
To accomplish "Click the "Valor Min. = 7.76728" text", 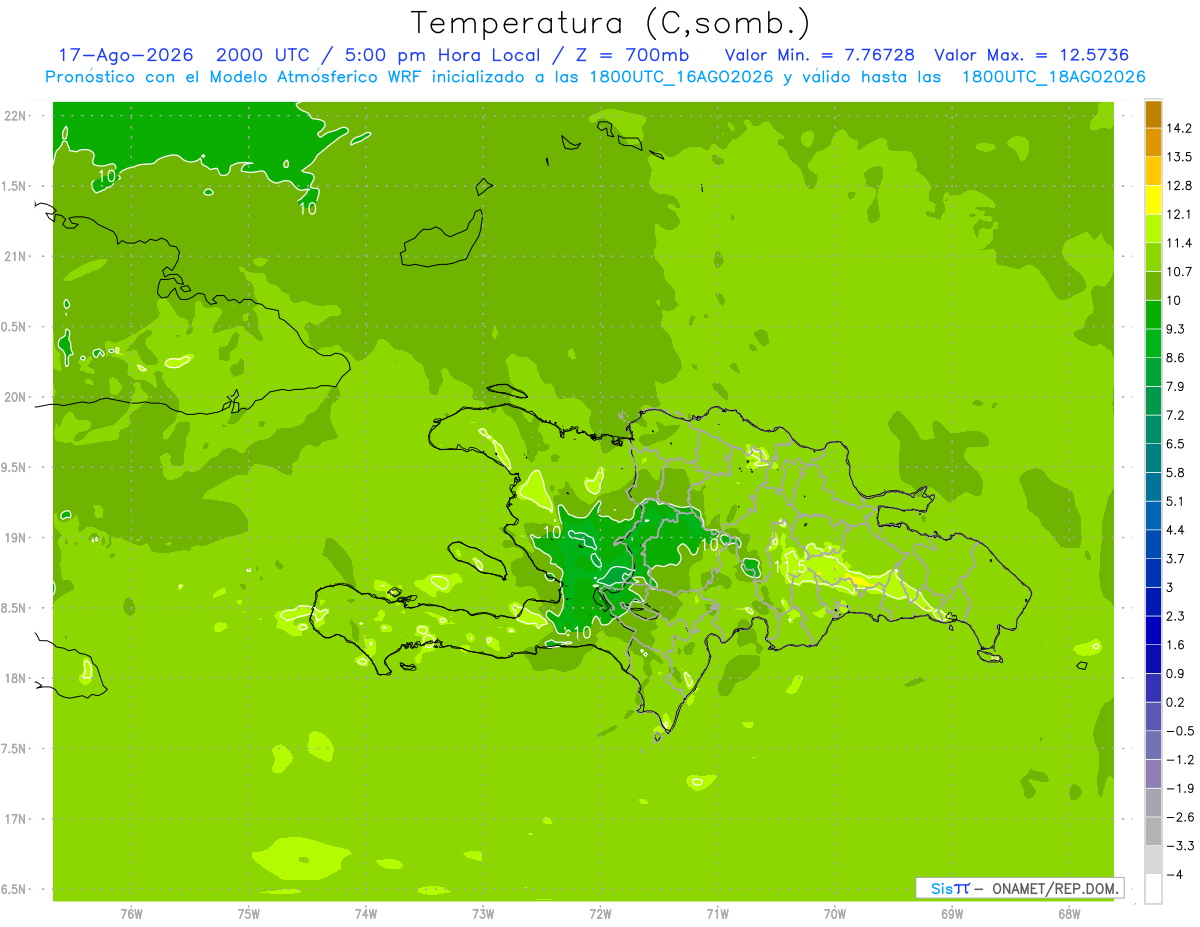I will pos(819,55).
